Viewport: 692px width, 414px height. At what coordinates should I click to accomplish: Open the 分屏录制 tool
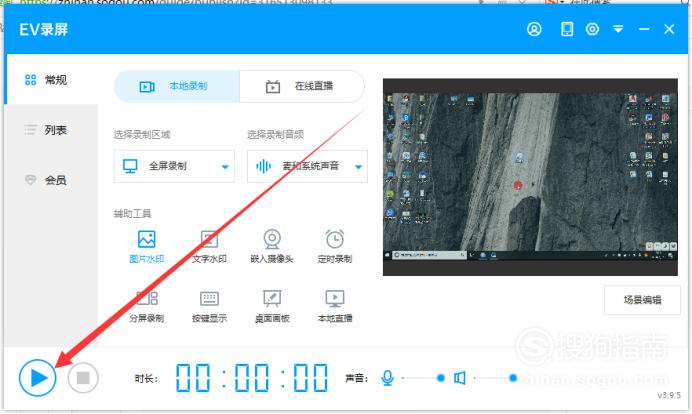coord(147,306)
